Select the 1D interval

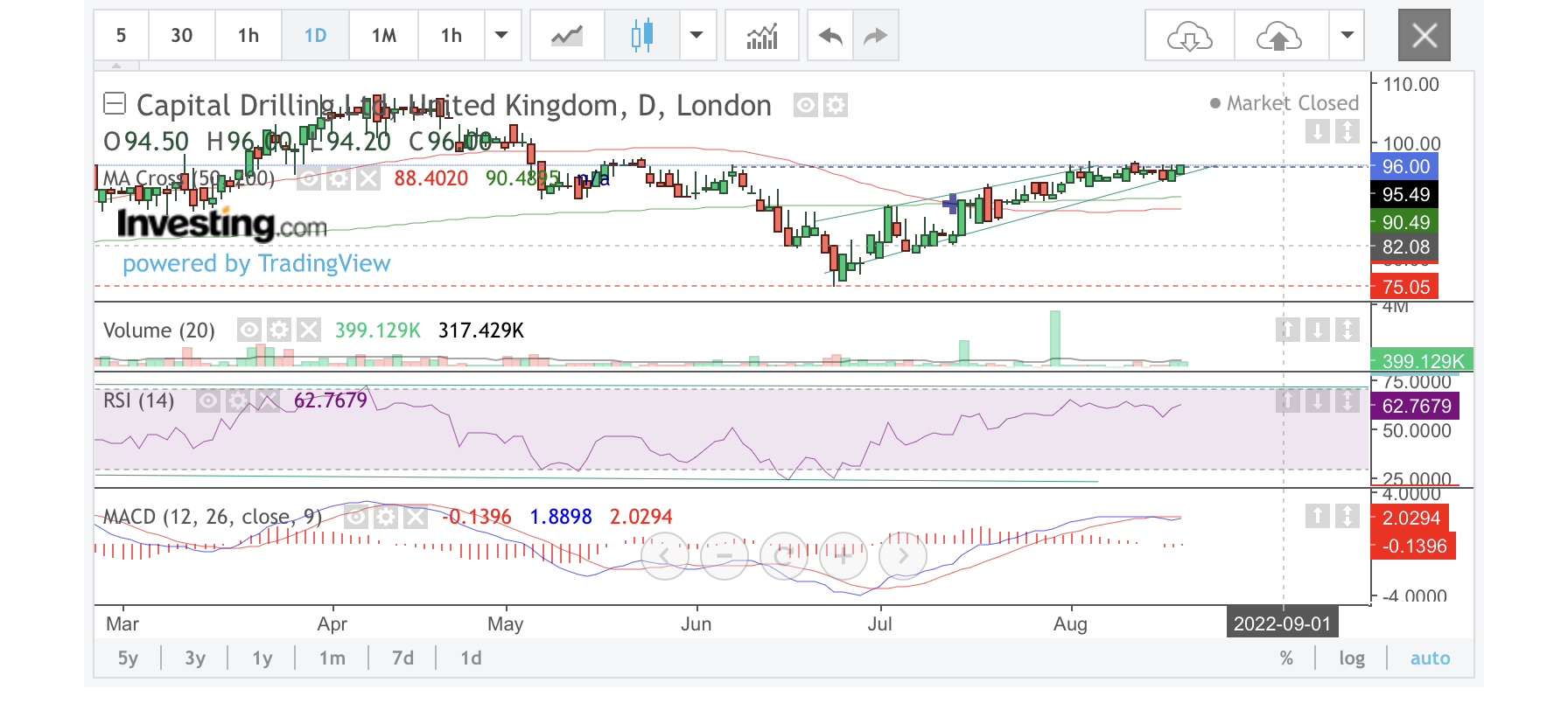315,36
